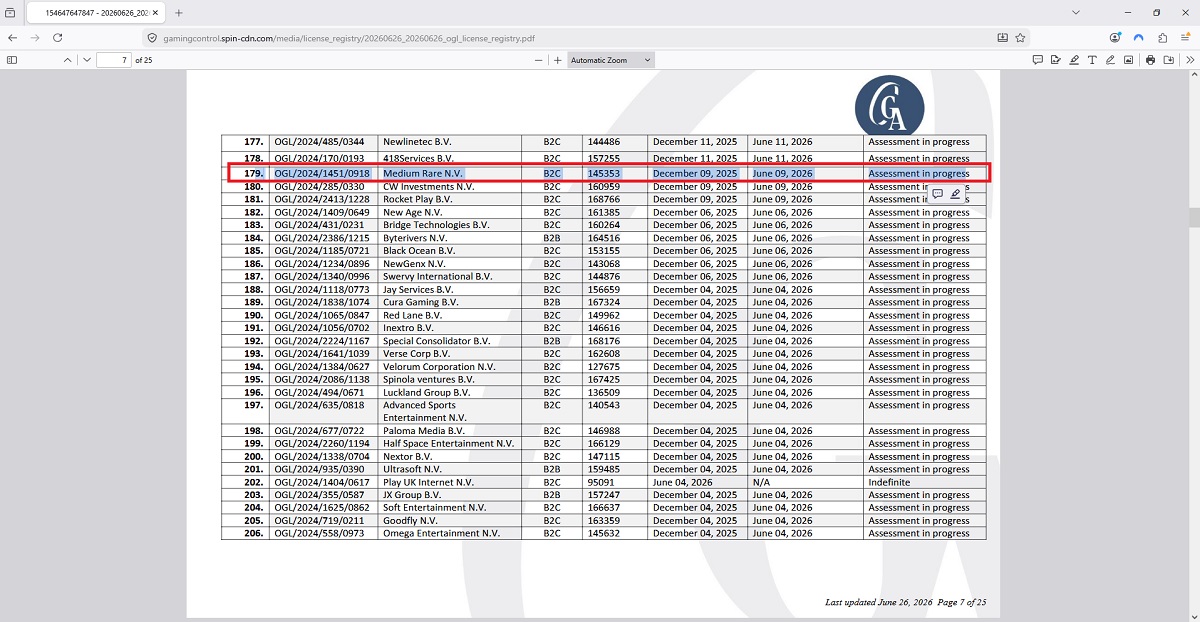Zoom in the PDF document
1200x622 pixels.
[x=557, y=60]
